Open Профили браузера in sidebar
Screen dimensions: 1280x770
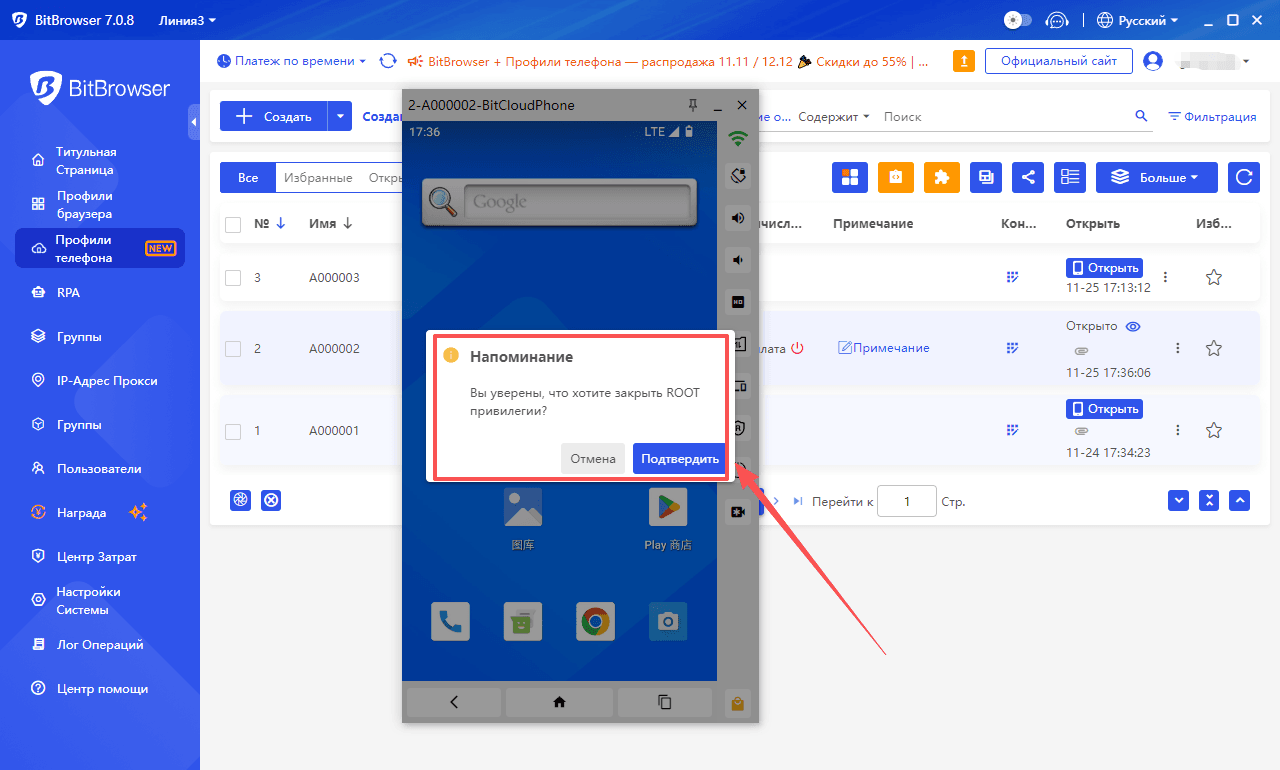[x=84, y=205]
